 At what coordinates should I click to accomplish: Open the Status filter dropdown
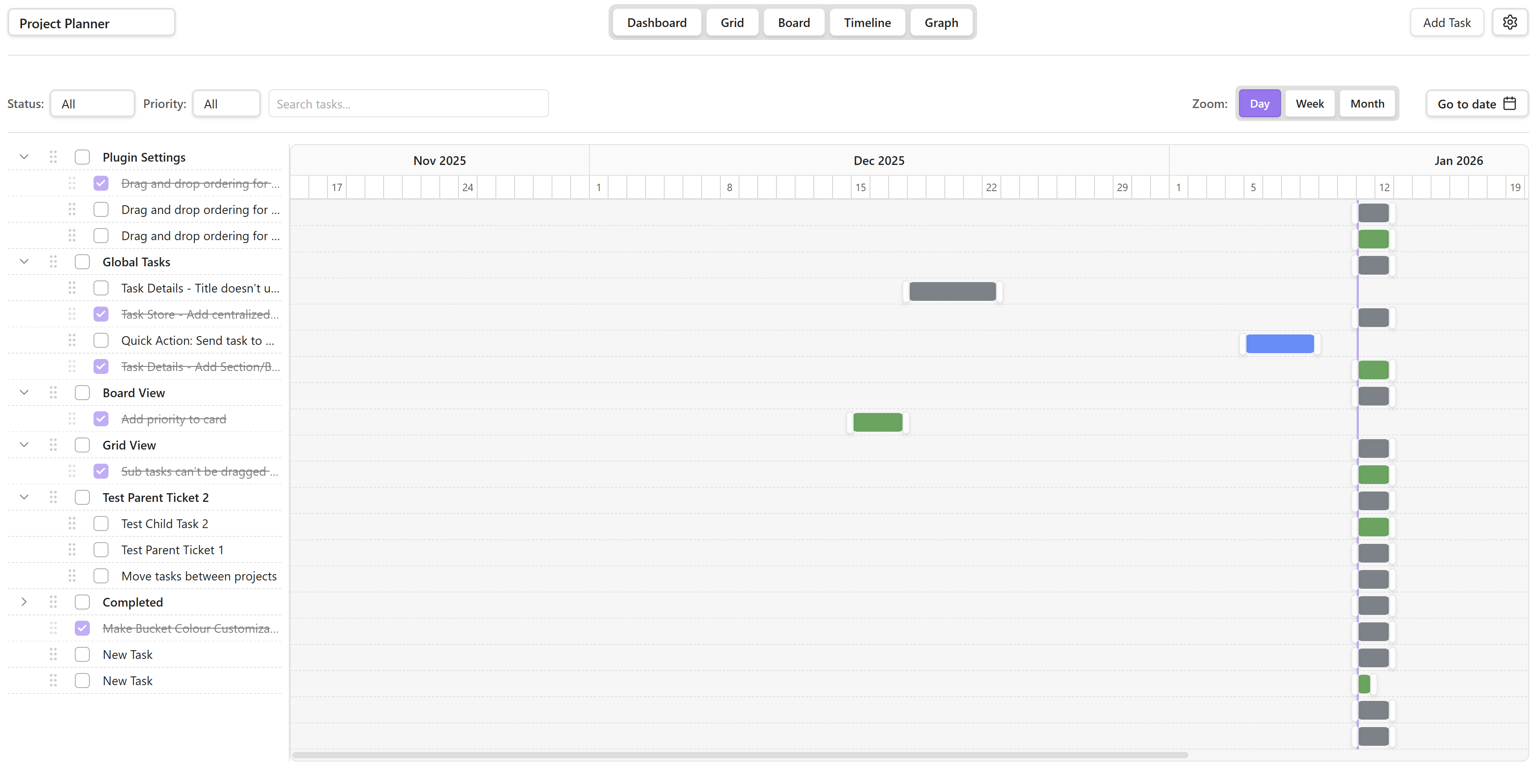coord(92,103)
